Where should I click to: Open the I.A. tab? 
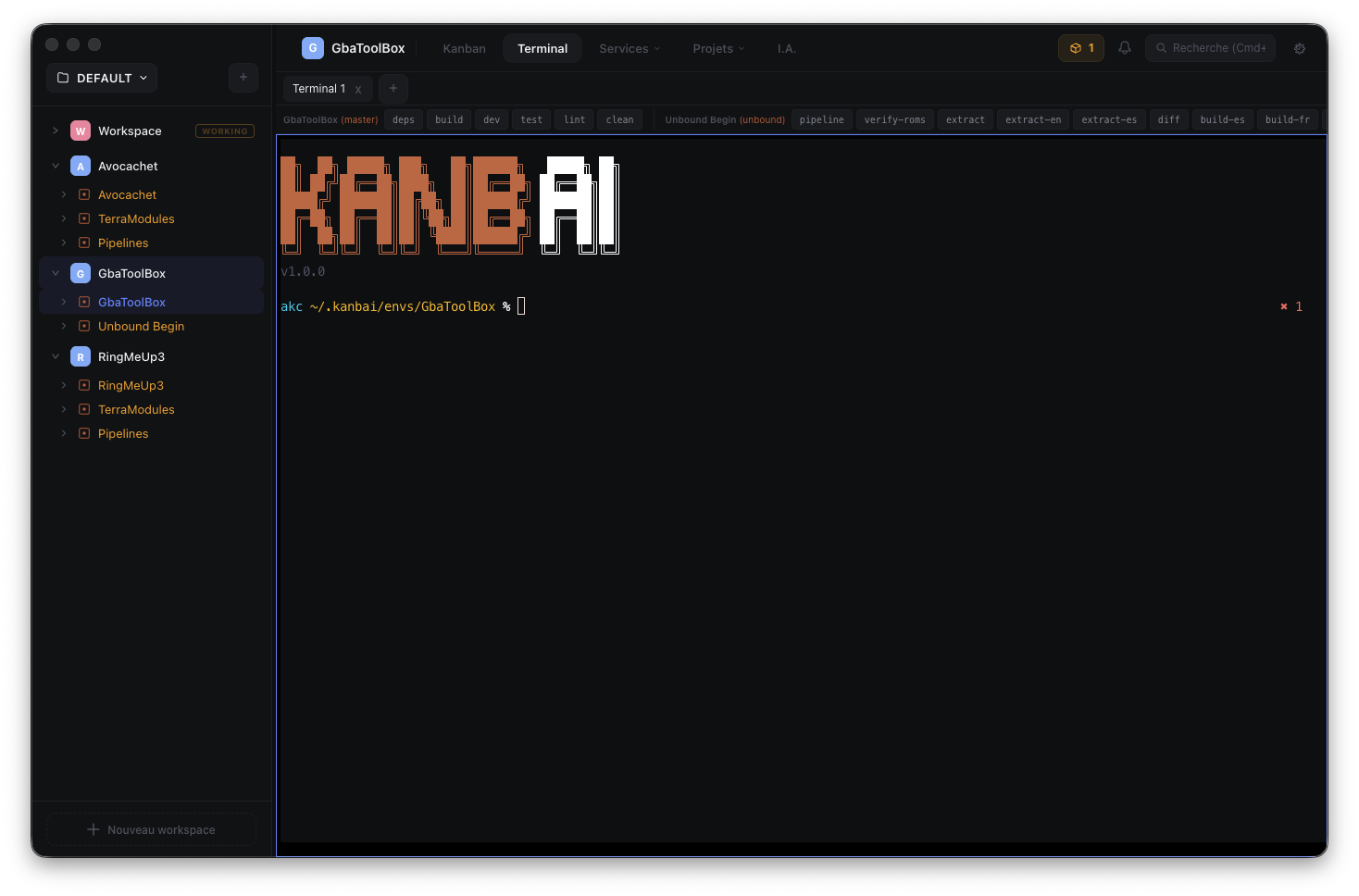786,49
